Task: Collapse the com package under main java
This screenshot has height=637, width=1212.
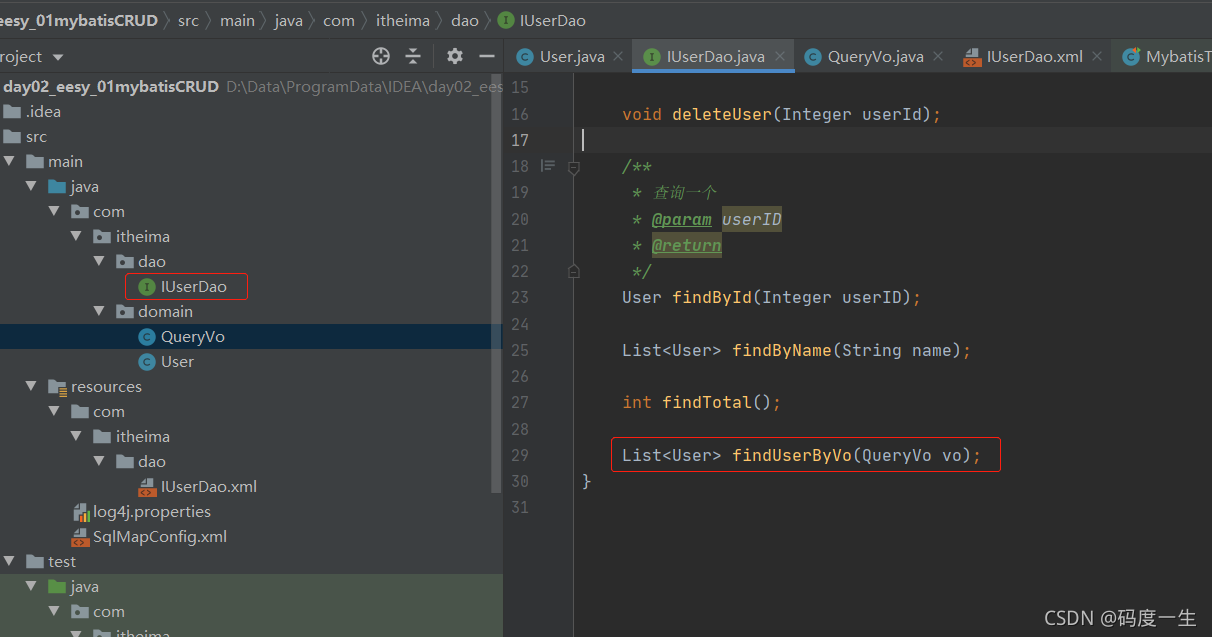Action: coord(54,211)
